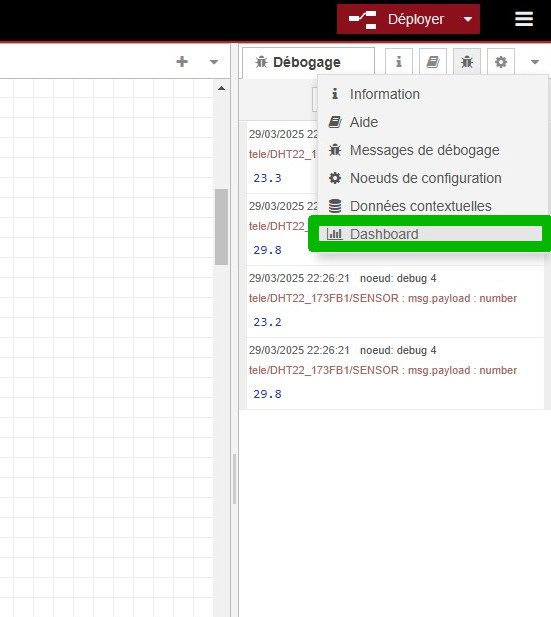
Task: Click the workspace scroll-up arrow
Action: pyautogui.click(x=221, y=88)
